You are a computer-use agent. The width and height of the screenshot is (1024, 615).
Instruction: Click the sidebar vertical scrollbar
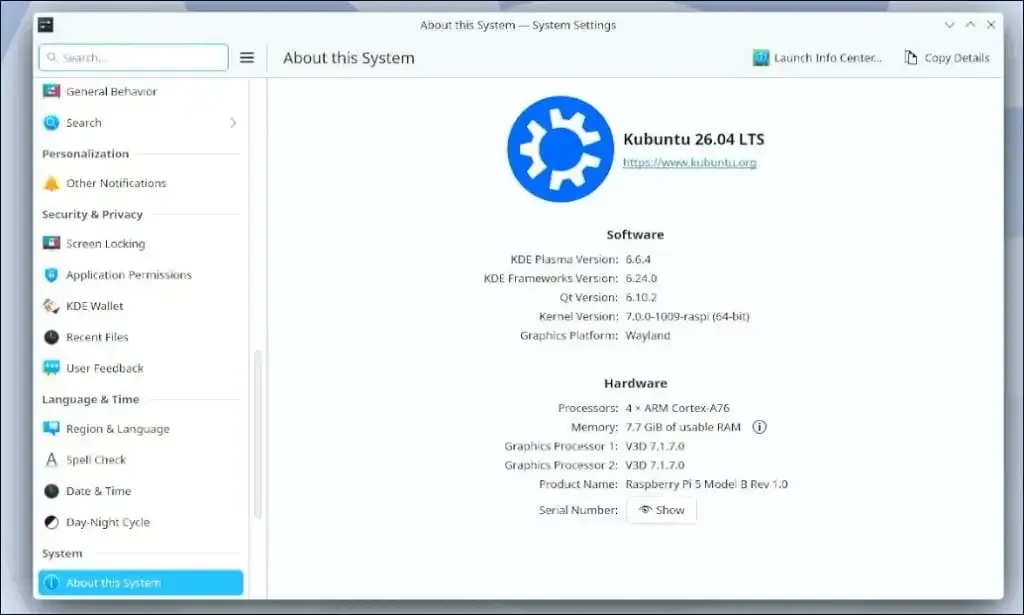click(257, 434)
